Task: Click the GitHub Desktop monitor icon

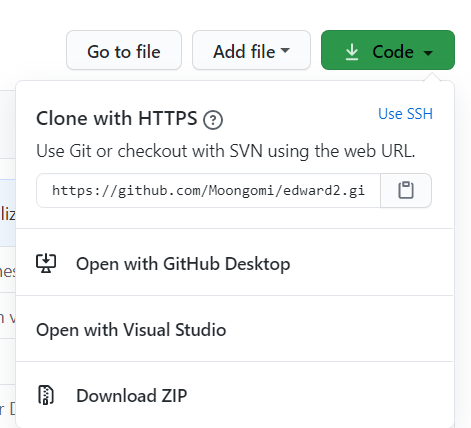Action: (x=46, y=263)
